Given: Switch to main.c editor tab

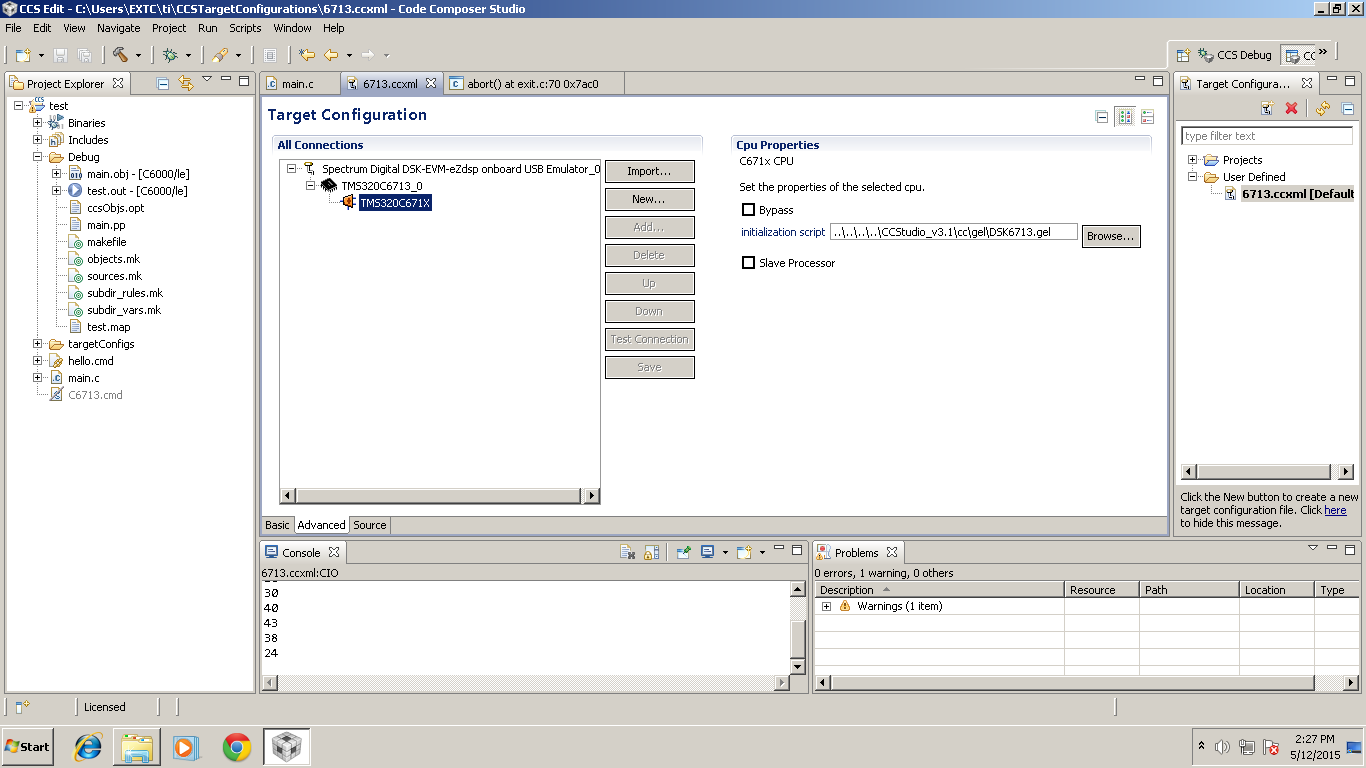Looking at the screenshot, I should [298, 84].
